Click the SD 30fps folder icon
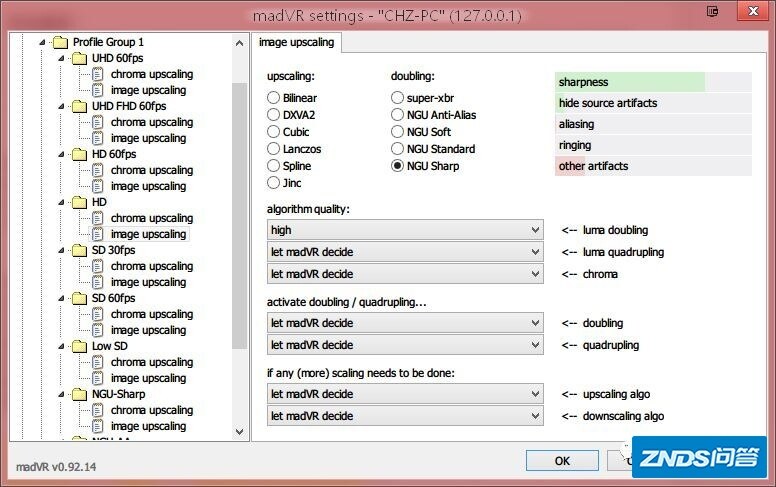Screen dimensions: 776x487 tap(78, 250)
